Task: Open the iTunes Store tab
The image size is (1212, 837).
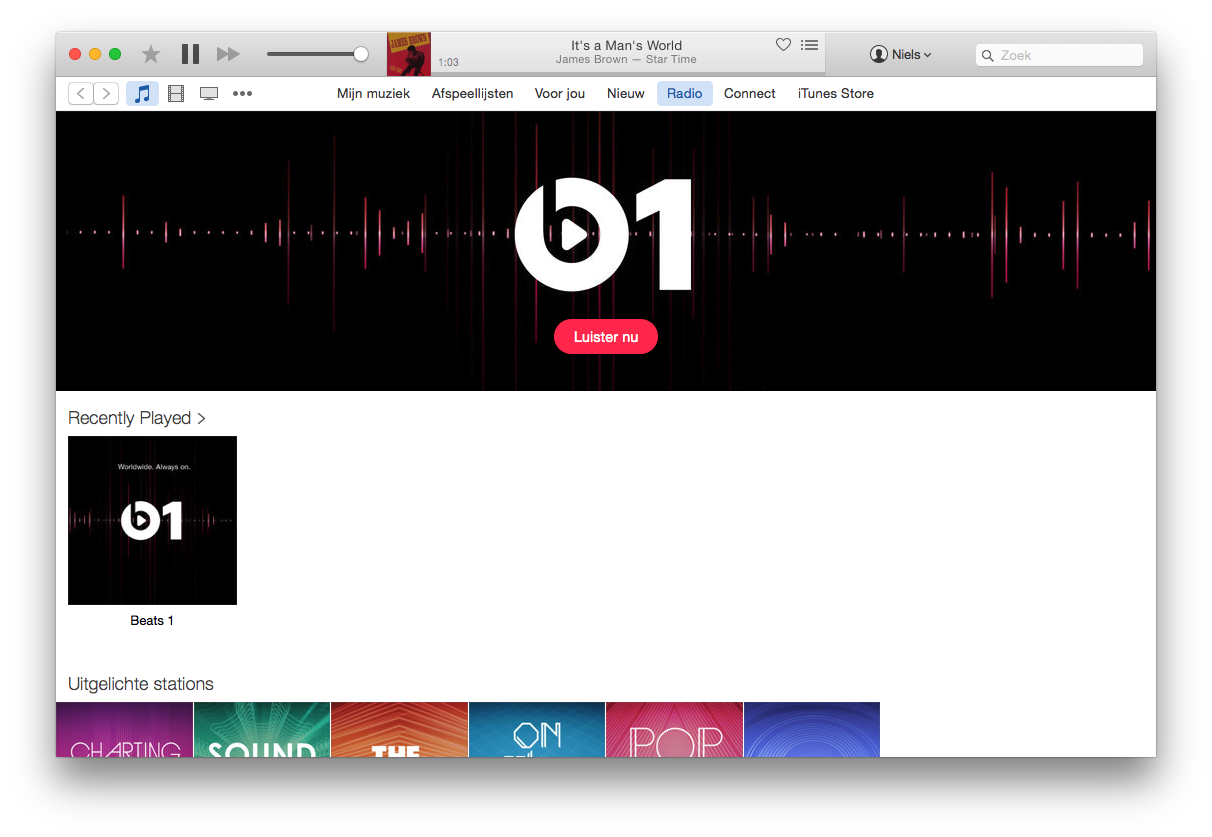Action: tap(835, 94)
